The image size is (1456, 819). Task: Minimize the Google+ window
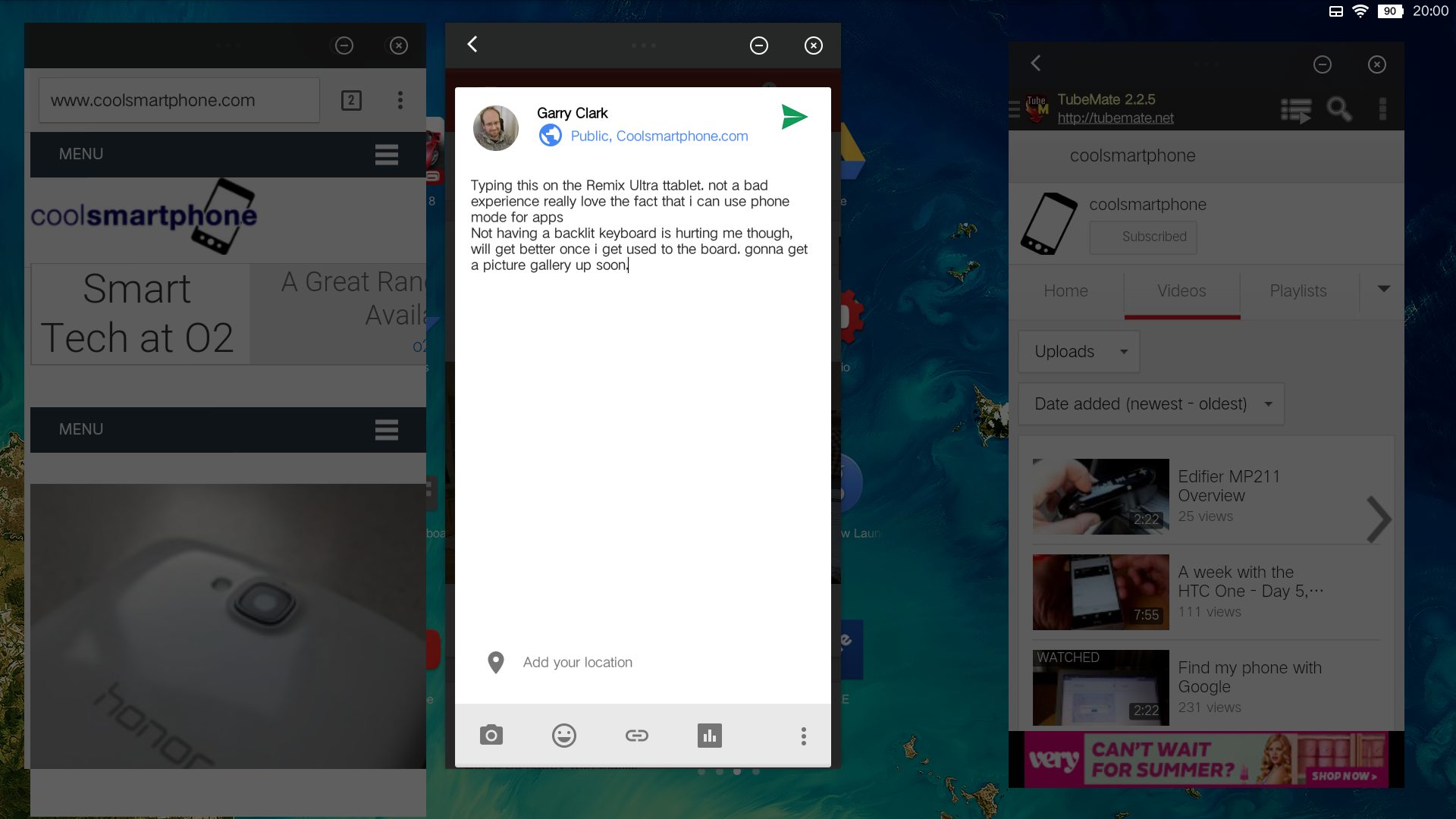point(759,45)
